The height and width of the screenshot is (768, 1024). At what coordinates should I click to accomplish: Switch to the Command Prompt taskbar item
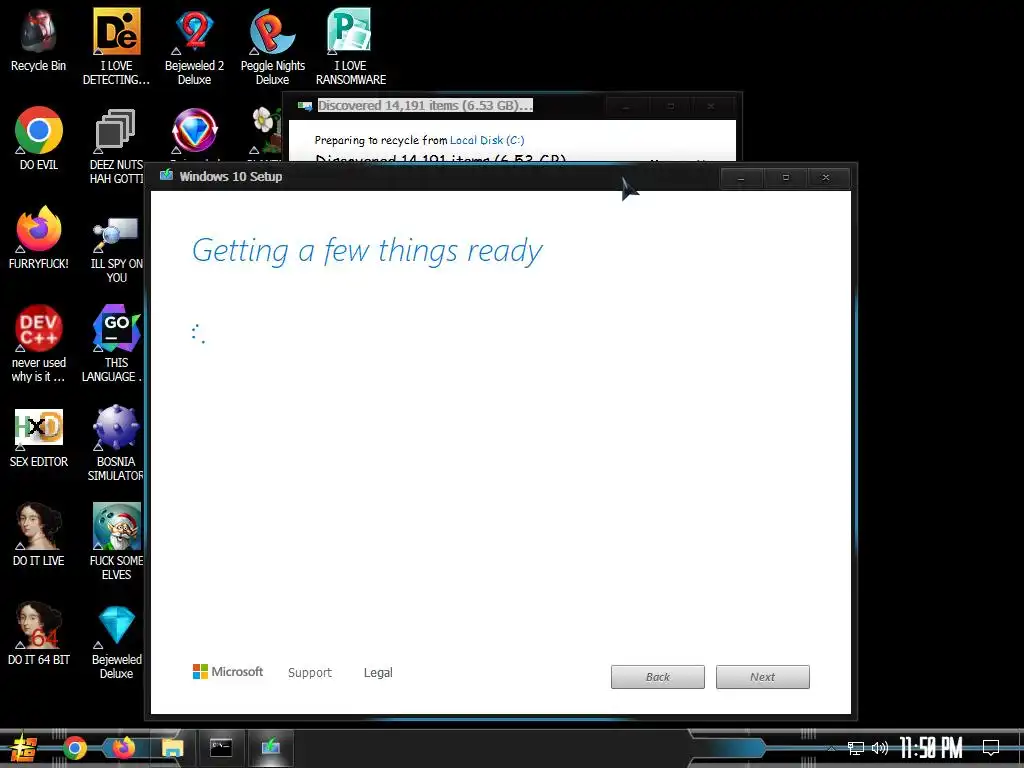click(x=221, y=748)
